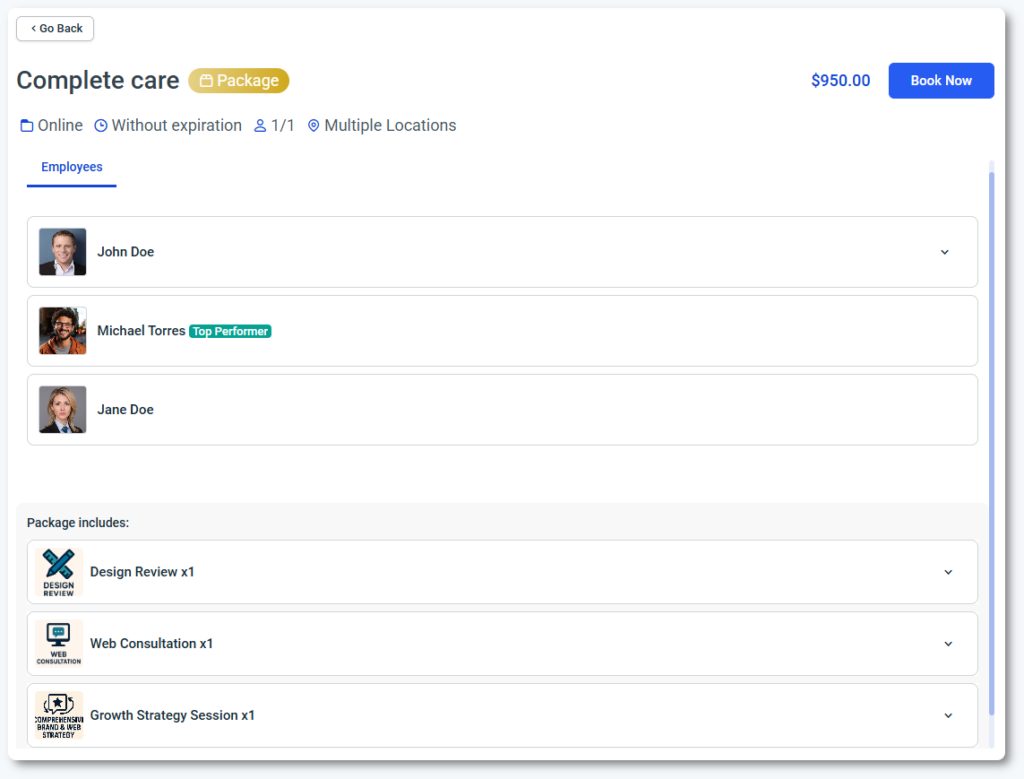
Task: Click John Doe profile photo
Action: click(63, 252)
